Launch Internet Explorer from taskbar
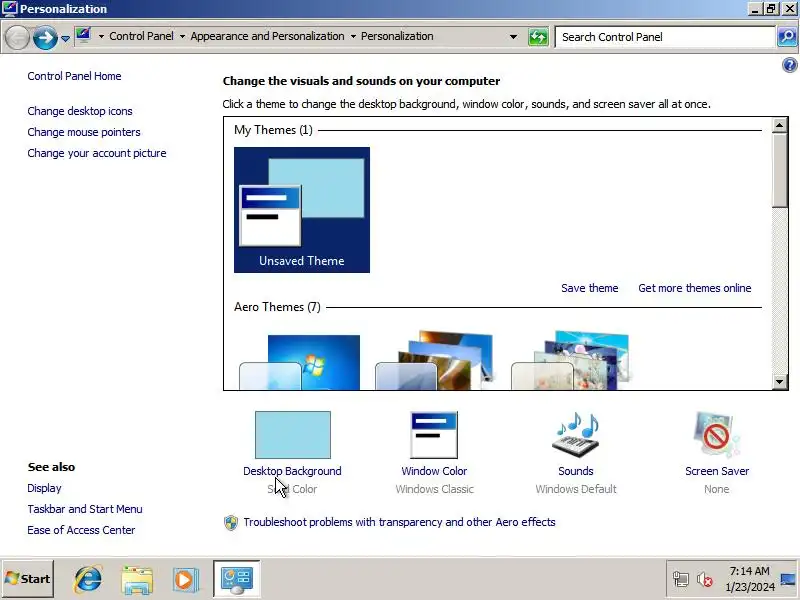 tap(88, 579)
